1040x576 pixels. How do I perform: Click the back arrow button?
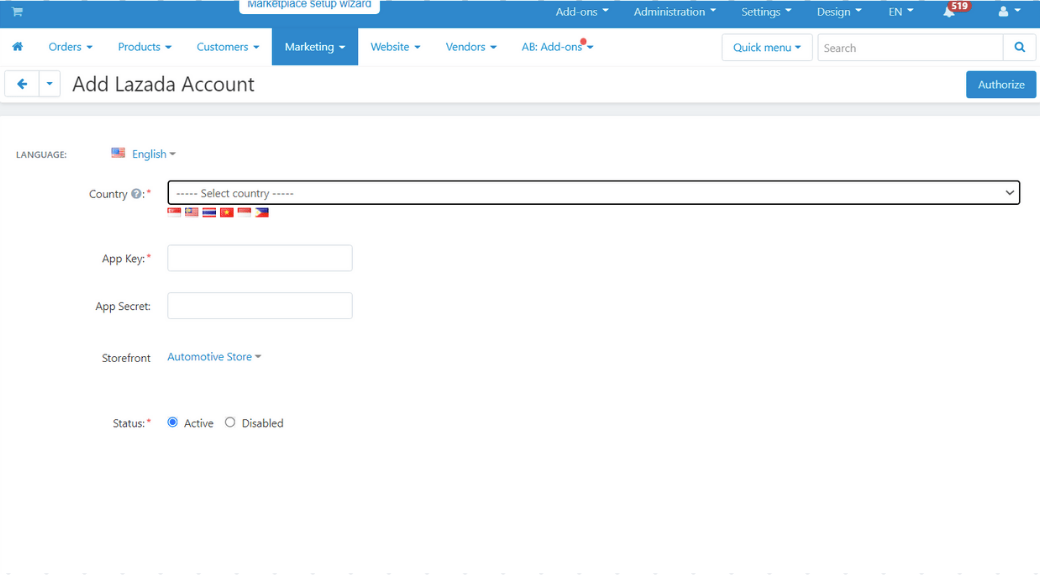[22, 84]
